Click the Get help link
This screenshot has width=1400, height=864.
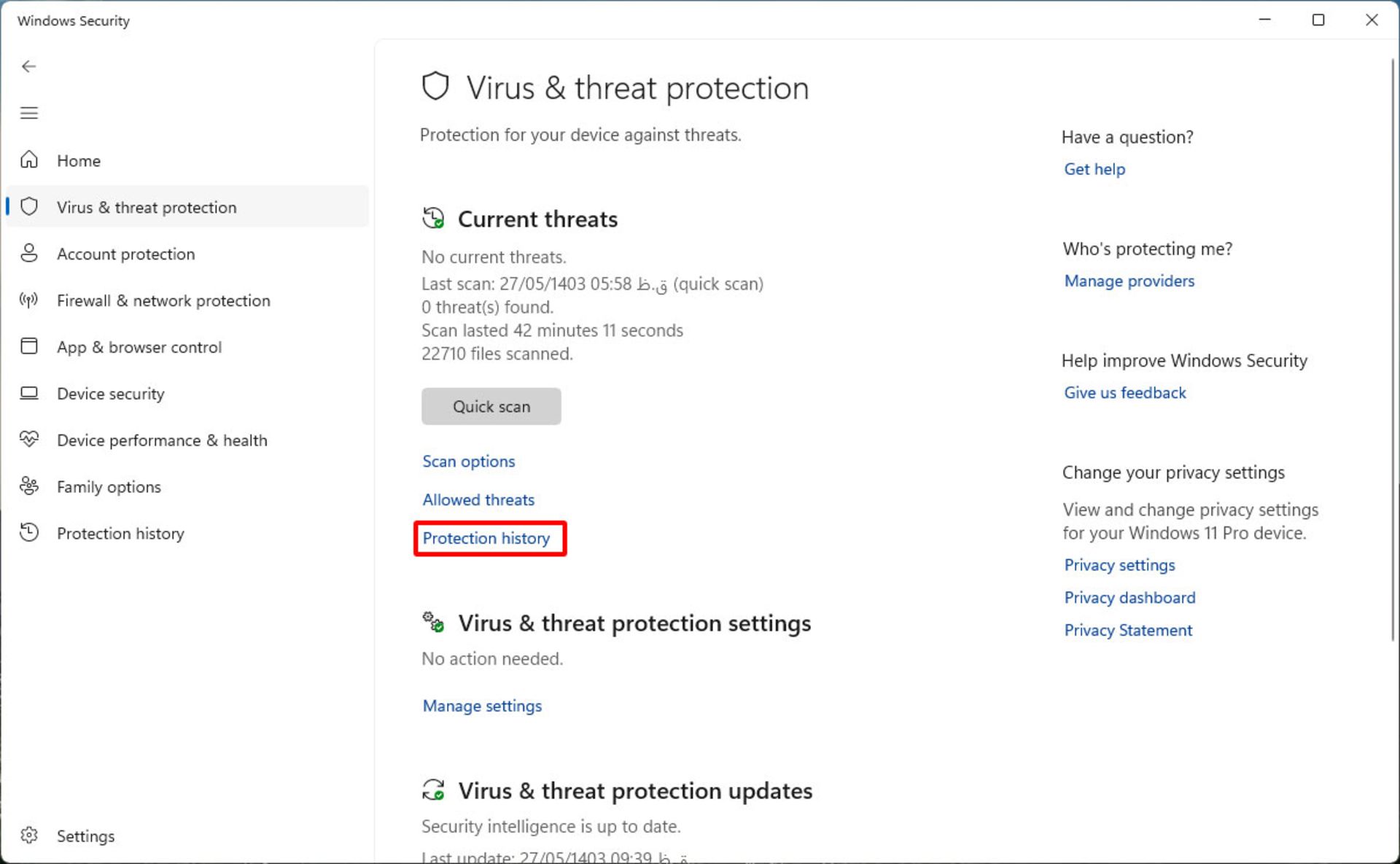coord(1094,169)
